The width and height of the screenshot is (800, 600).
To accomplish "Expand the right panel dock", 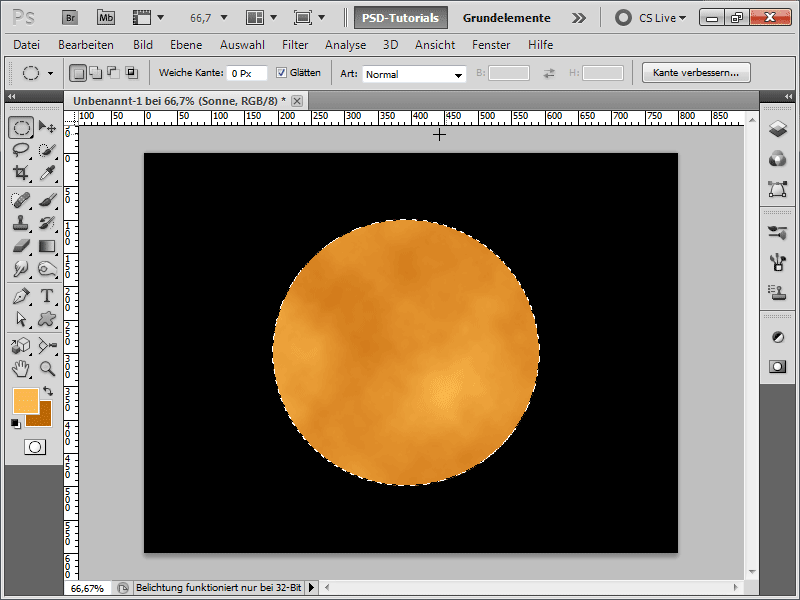I will pos(788,96).
